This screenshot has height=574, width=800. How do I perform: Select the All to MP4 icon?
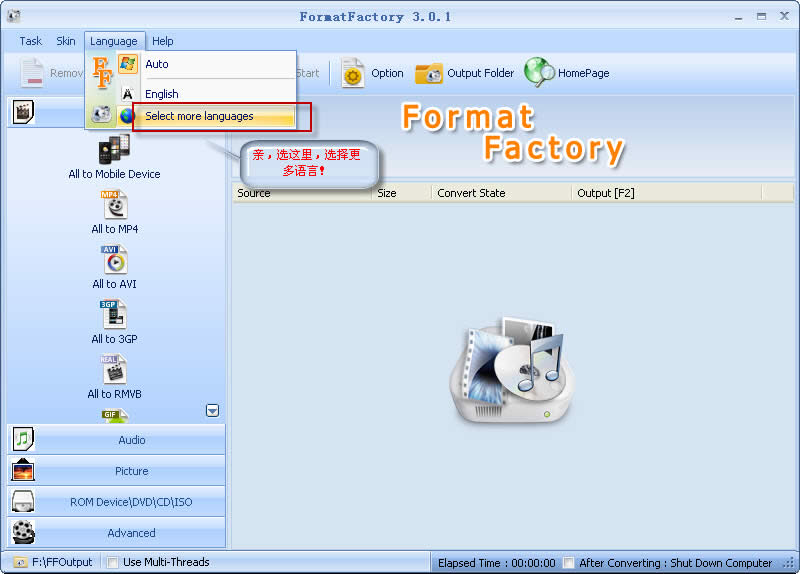pos(114,205)
